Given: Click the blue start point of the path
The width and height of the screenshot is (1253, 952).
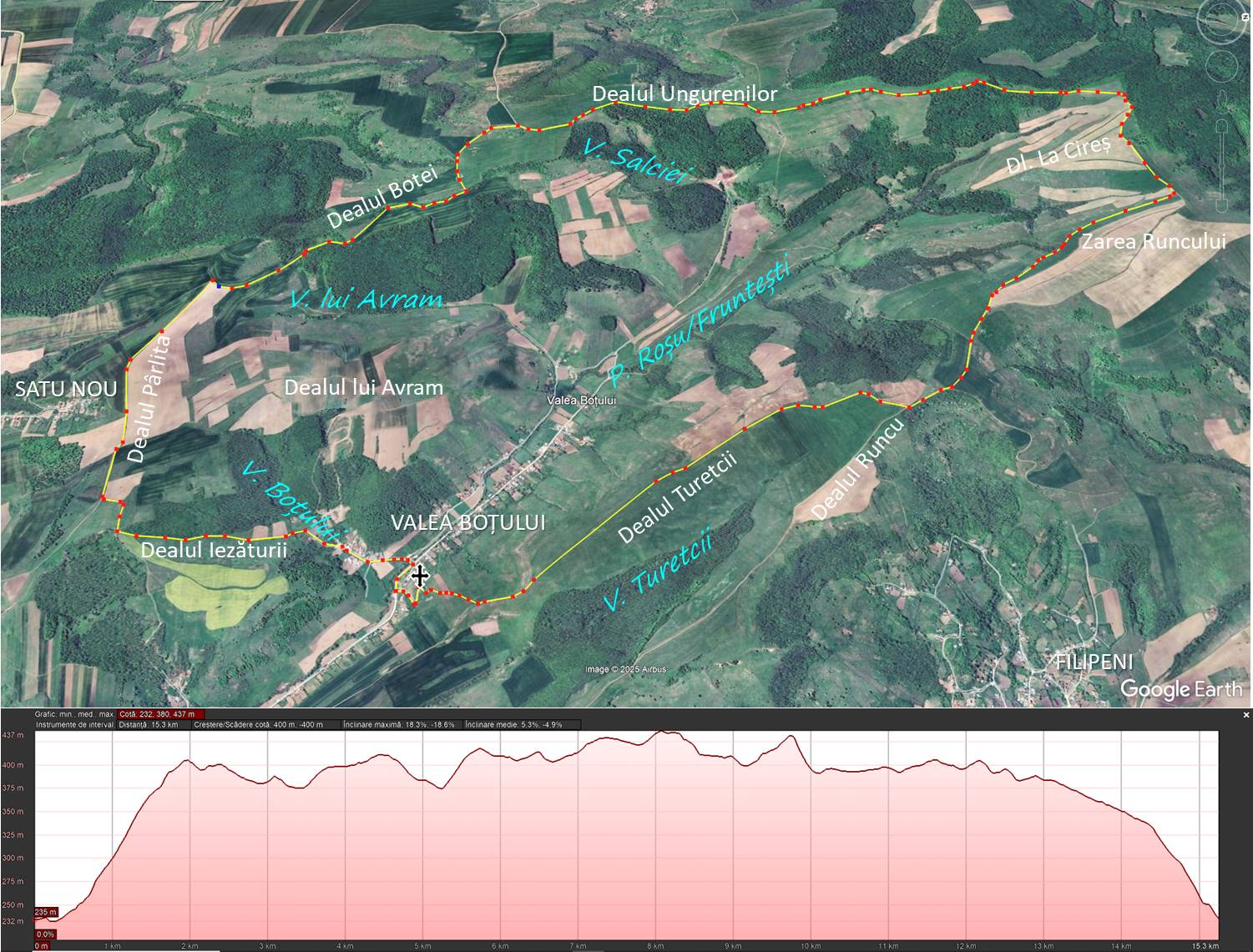Looking at the screenshot, I should tap(219, 285).
